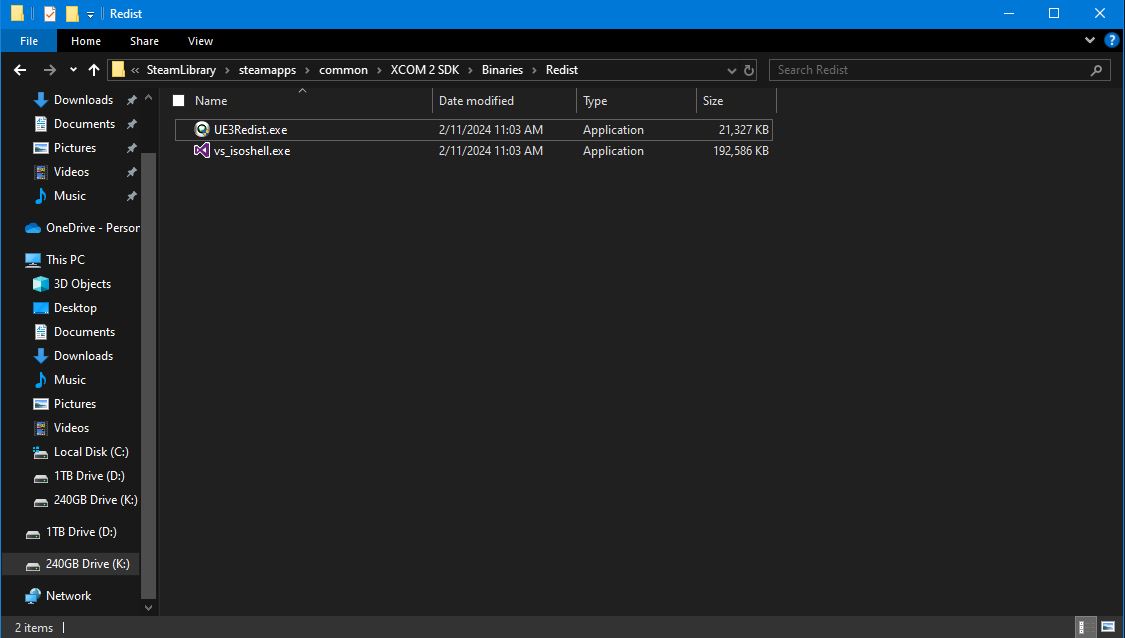Click the vs_isoshell.exe Visual Studio icon
Image resolution: width=1125 pixels, height=638 pixels.
[202, 151]
